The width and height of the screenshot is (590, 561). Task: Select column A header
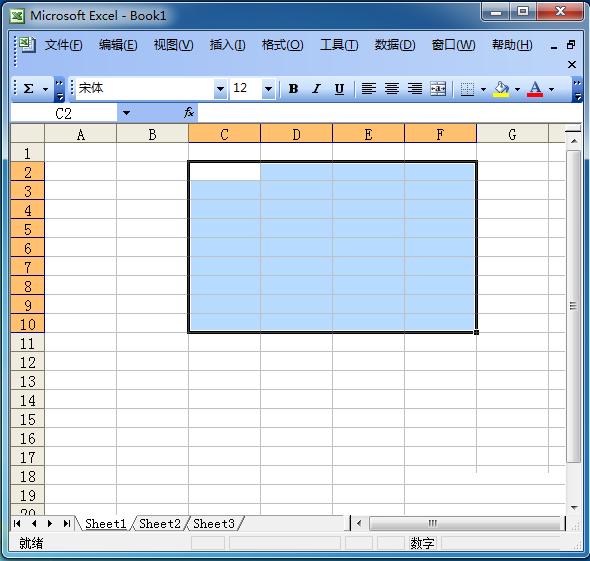tap(81, 134)
